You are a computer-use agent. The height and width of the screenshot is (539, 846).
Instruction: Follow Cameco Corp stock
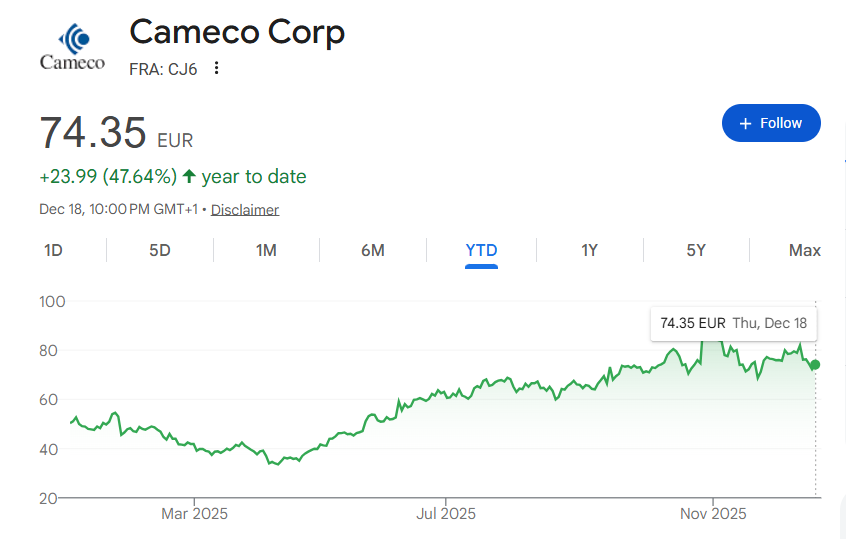(x=771, y=123)
